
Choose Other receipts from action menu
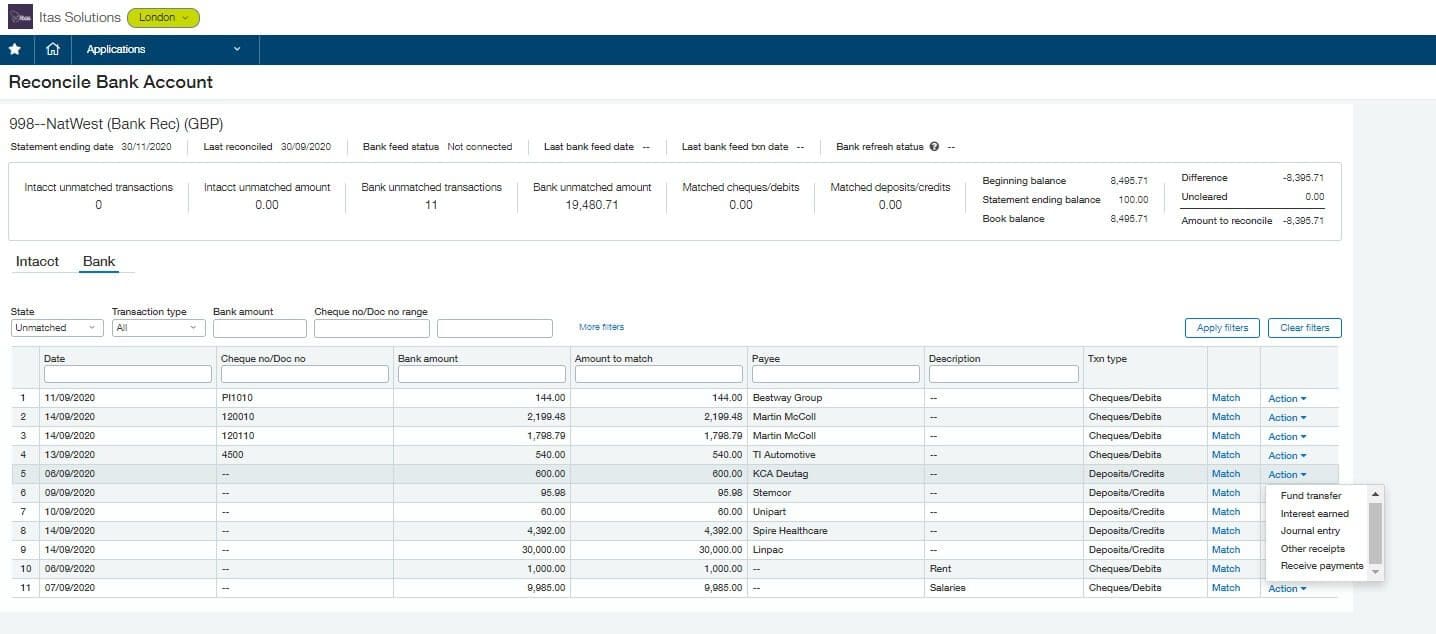1312,548
